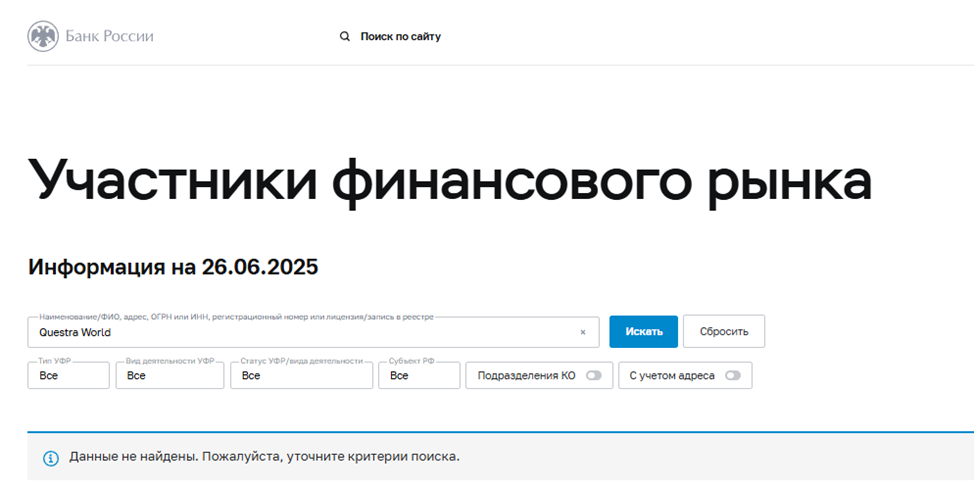Click the Искать search button
Screen dimensions: 974x490
(x=644, y=332)
